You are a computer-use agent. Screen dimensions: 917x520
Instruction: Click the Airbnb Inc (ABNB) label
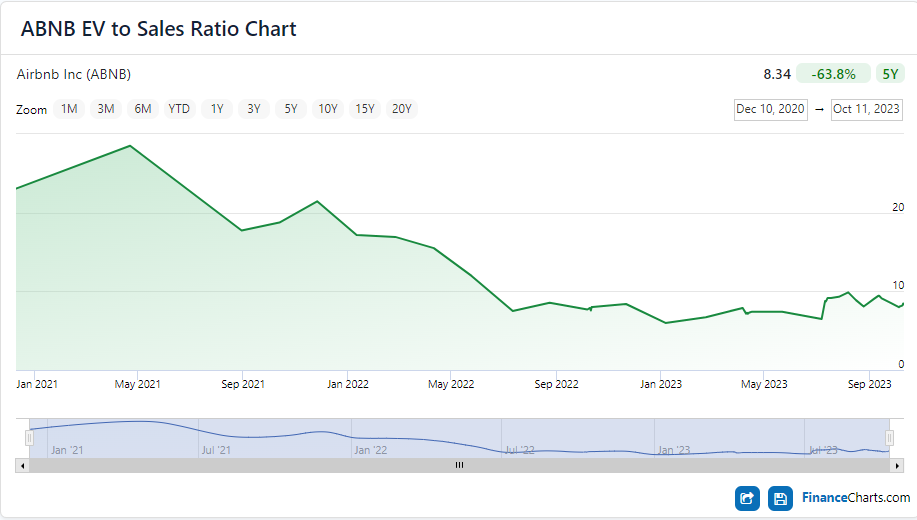pos(74,74)
